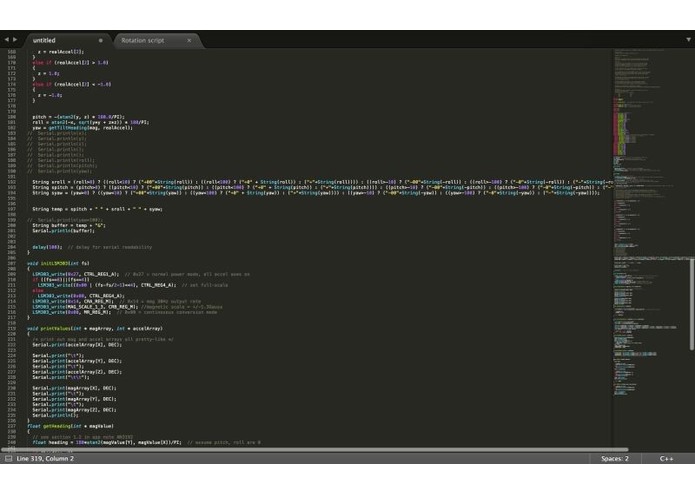695x494 pixels.
Task: Click the Line 319, Column 2 indicator
Action: [45, 459]
